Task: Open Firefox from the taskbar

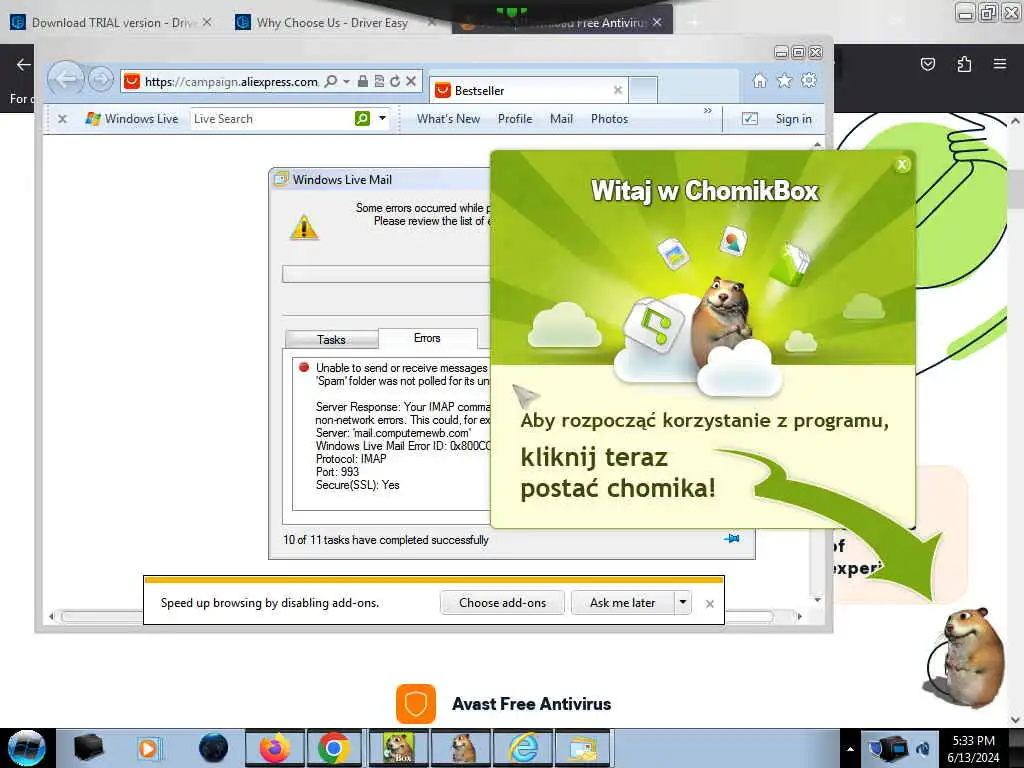Action: click(x=275, y=748)
